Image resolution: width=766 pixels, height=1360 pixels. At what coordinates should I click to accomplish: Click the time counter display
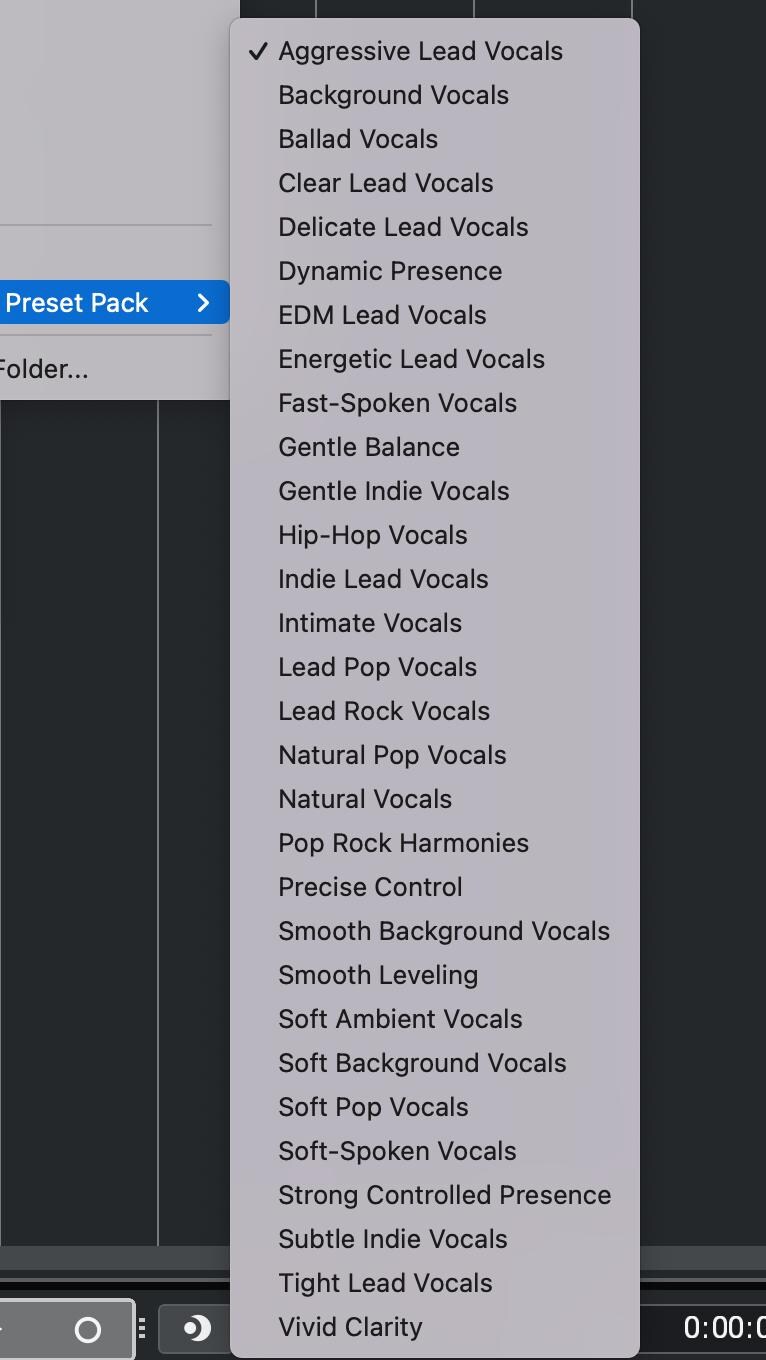pos(723,1328)
